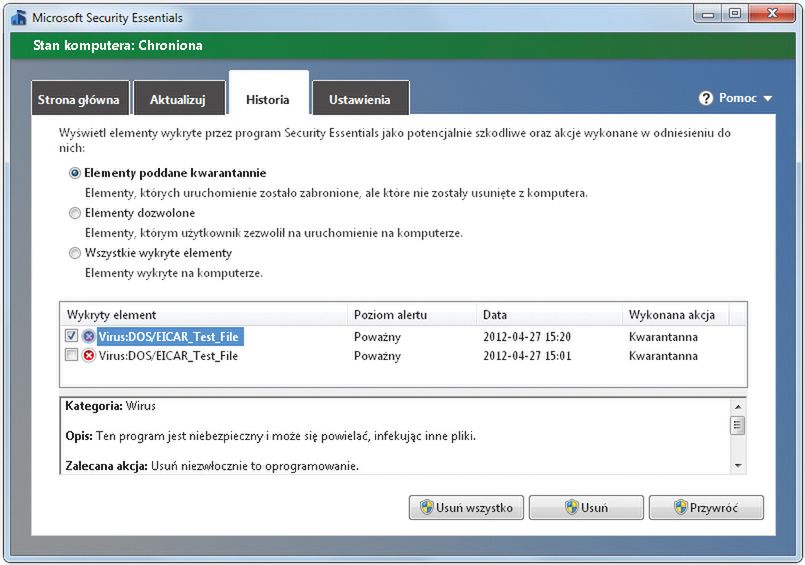Click the Microsoft Security Essentials title bar icon
Image resolution: width=805 pixels, height=565 pixels.
click(x=20, y=17)
